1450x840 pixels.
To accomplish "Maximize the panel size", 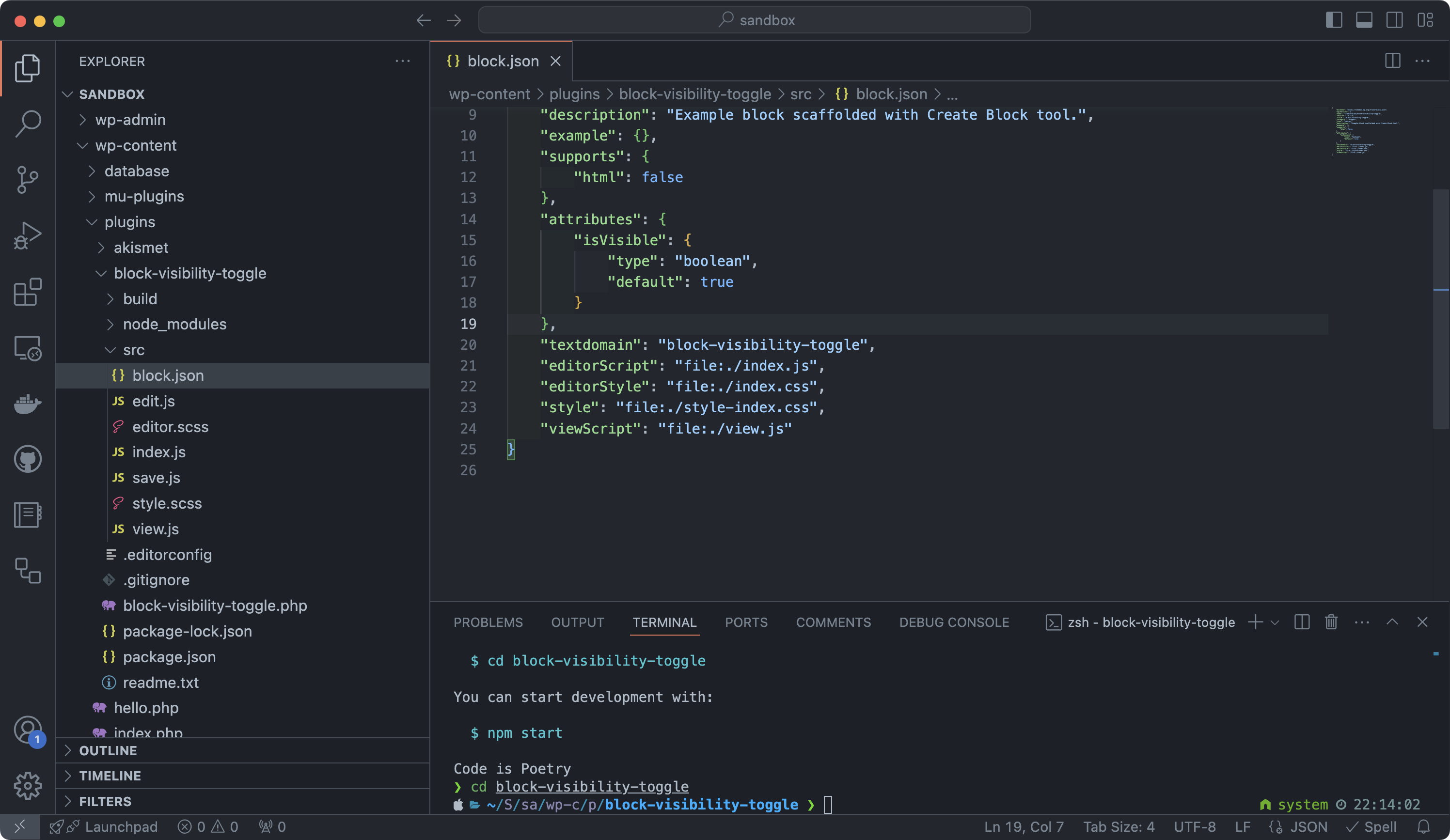I will point(1392,622).
